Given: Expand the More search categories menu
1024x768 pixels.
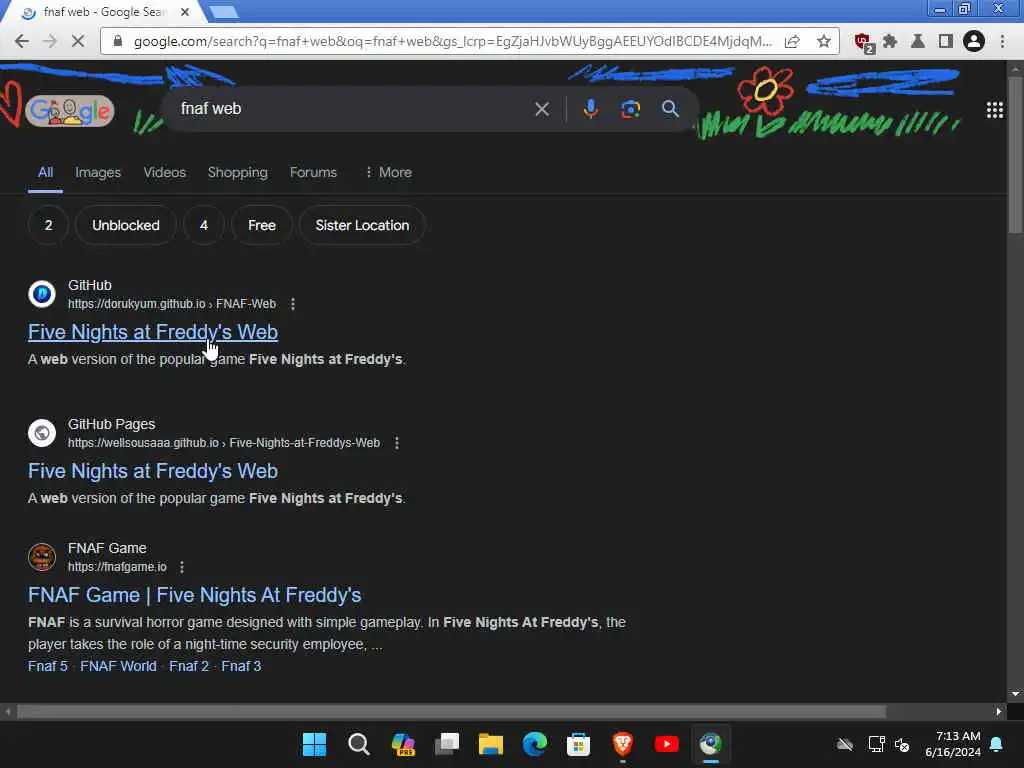Looking at the screenshot, I should tap(389, 172).
